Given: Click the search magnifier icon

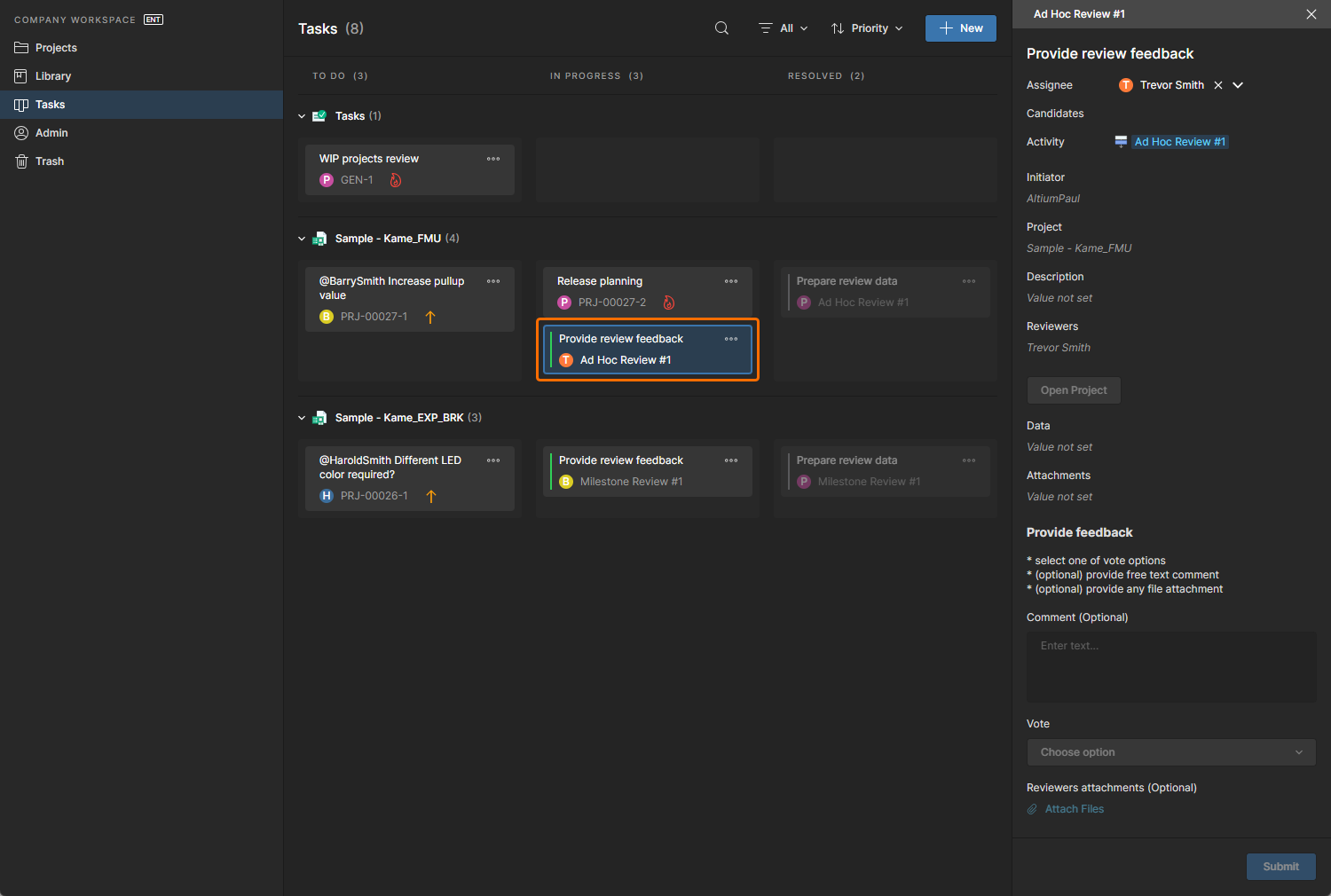Looking at the screenshot, I should coord(721,28).
